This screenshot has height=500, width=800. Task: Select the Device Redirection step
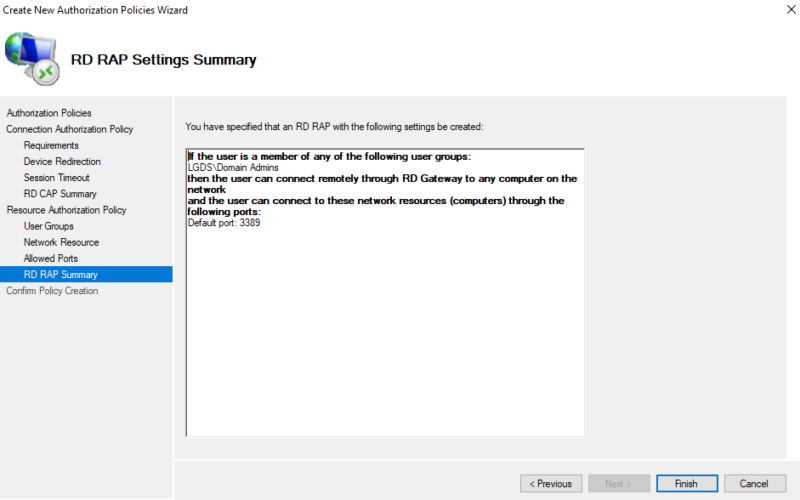click(62, 161)
